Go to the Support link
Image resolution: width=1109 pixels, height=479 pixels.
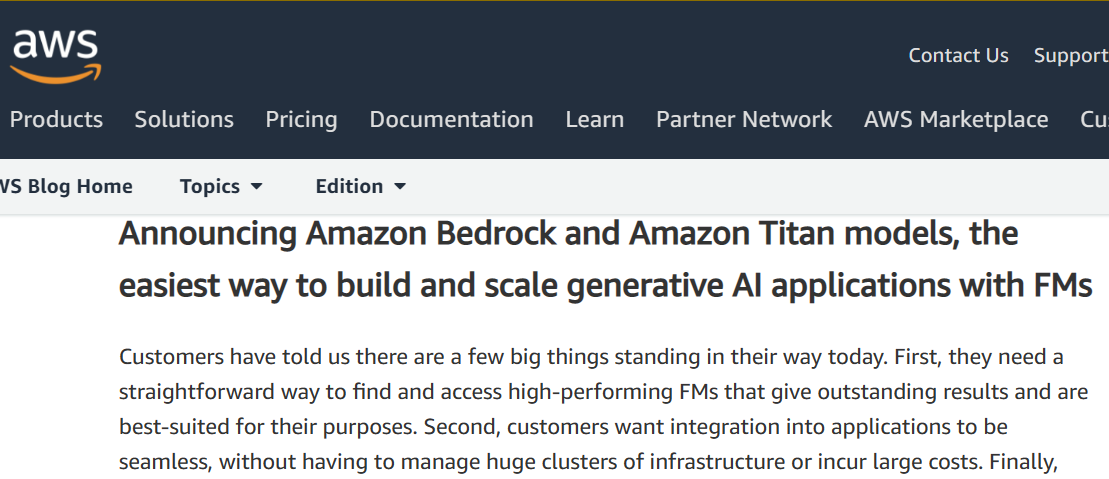(1070, 56)
